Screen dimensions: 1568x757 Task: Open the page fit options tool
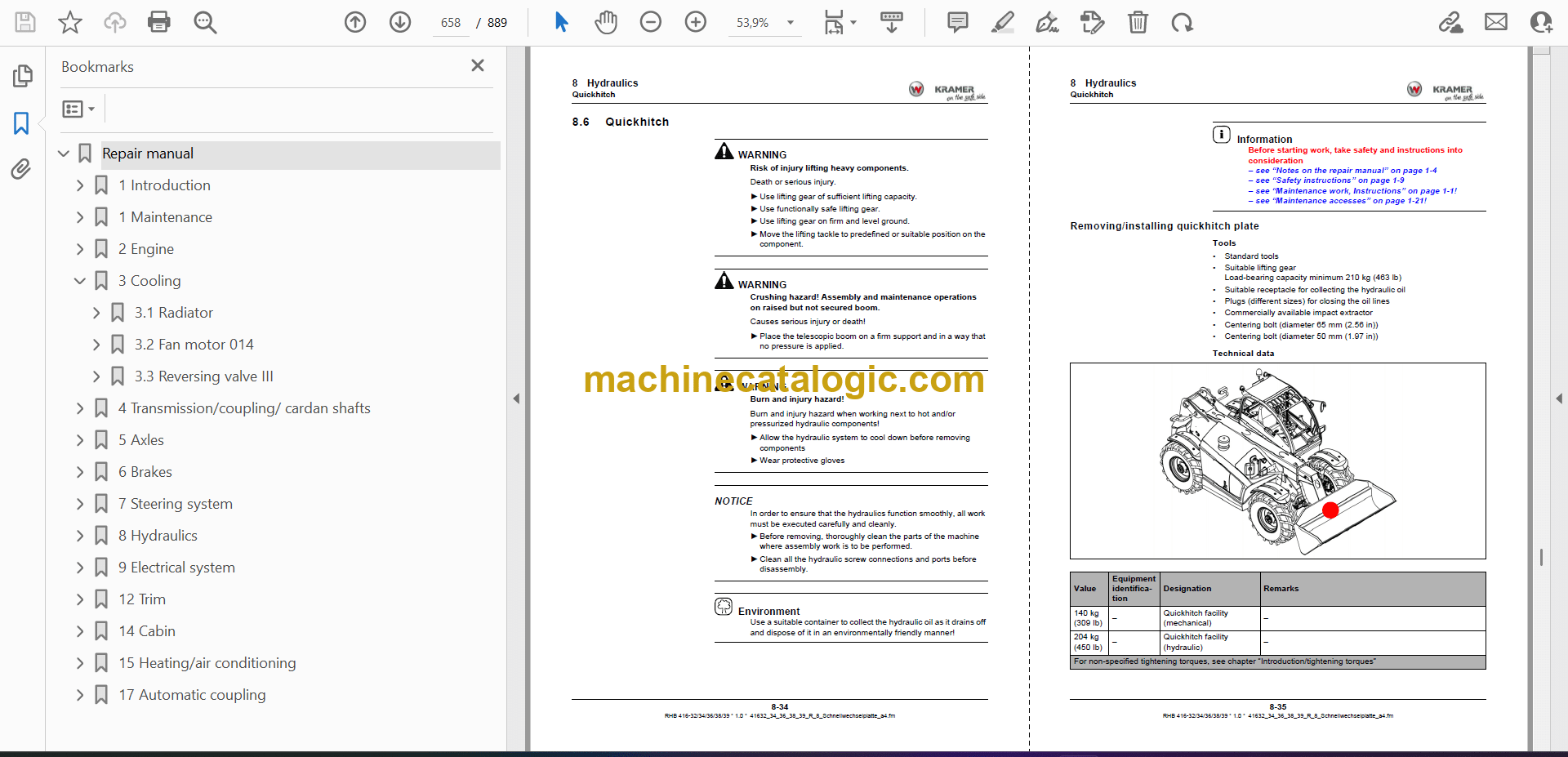(839, 22)
